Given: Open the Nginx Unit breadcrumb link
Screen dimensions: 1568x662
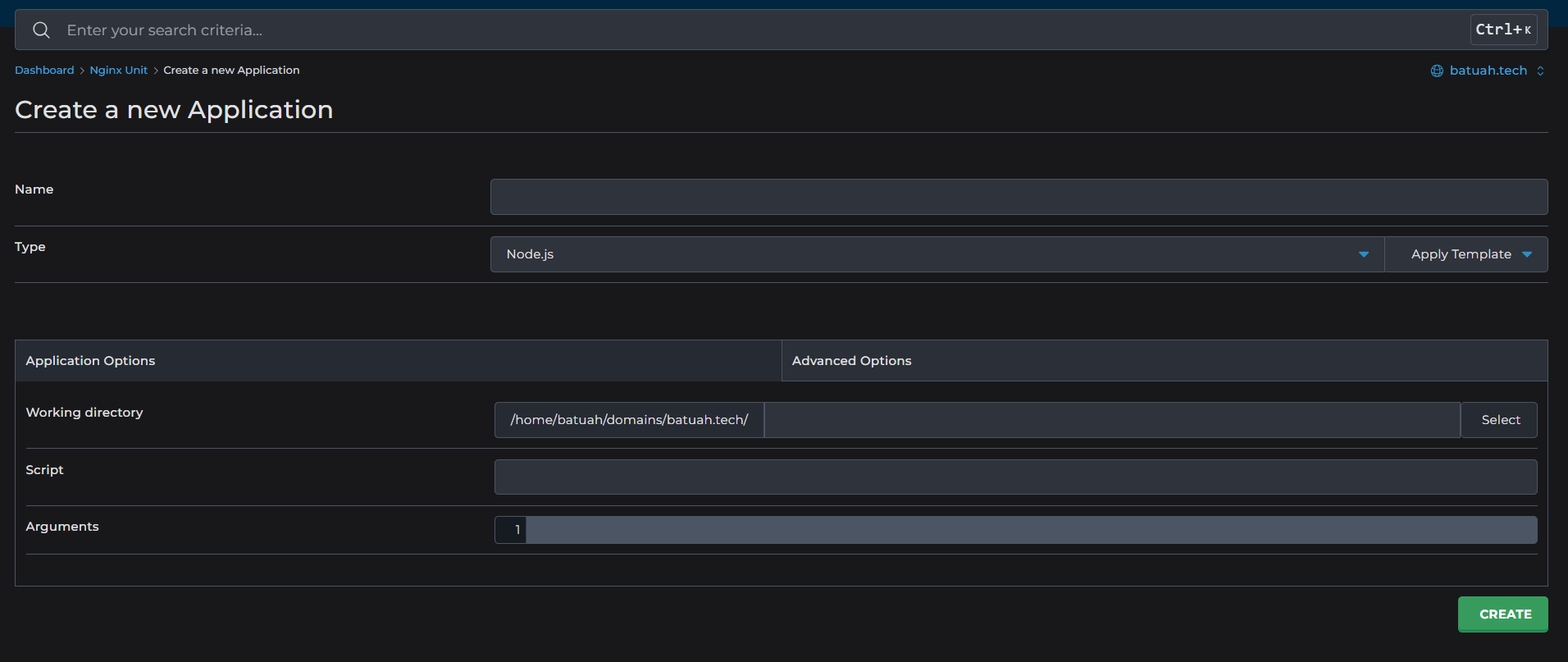Looking at the screenshot, I should click(x=118, y=71).
